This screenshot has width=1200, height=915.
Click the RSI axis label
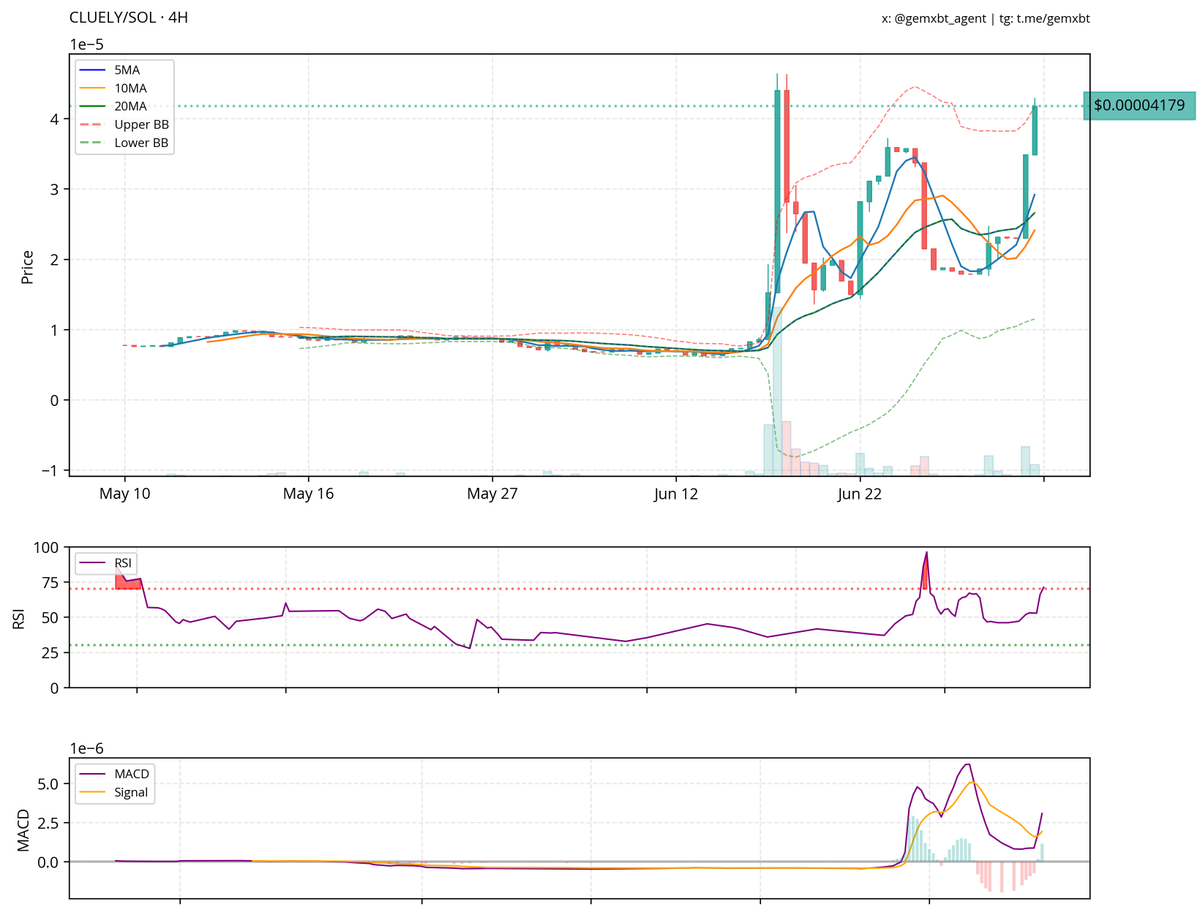click(x=20, y=618)
